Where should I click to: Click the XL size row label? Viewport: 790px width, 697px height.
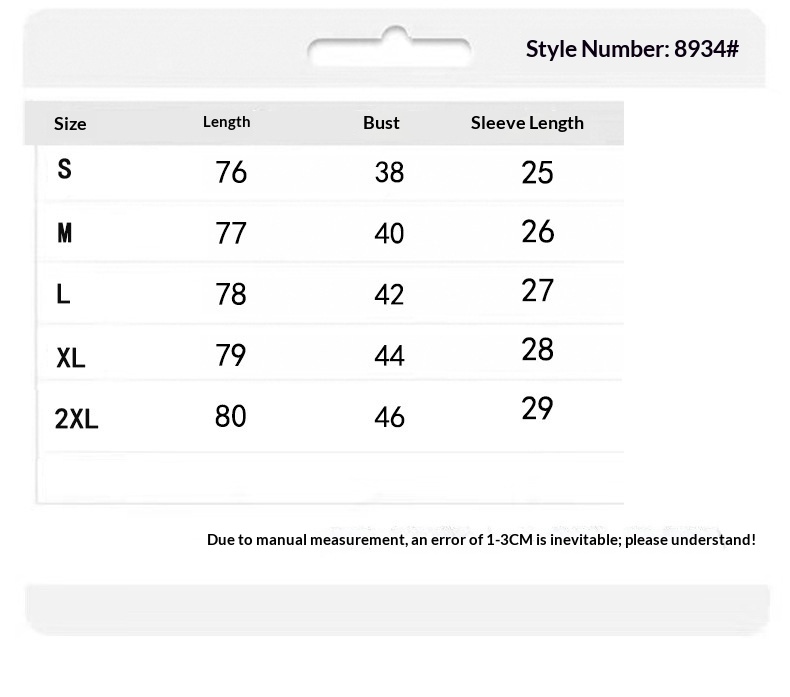click(x=71, y=357)
